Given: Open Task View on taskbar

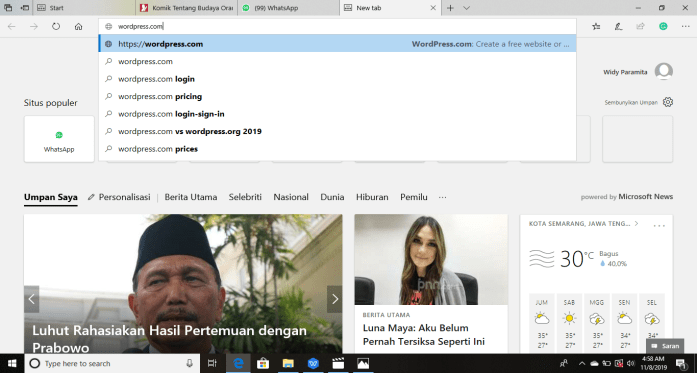Looking at the screenshot, I should pos(212,364).
